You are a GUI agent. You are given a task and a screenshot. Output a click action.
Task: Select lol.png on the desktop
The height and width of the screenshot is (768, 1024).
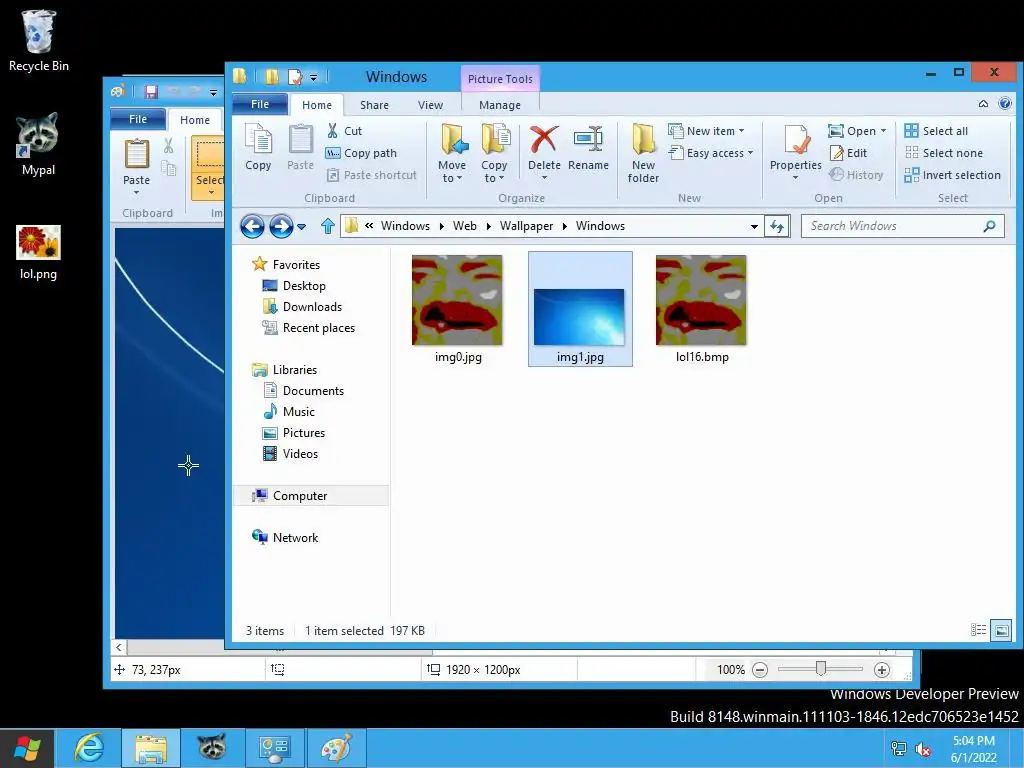coord(38,253)
